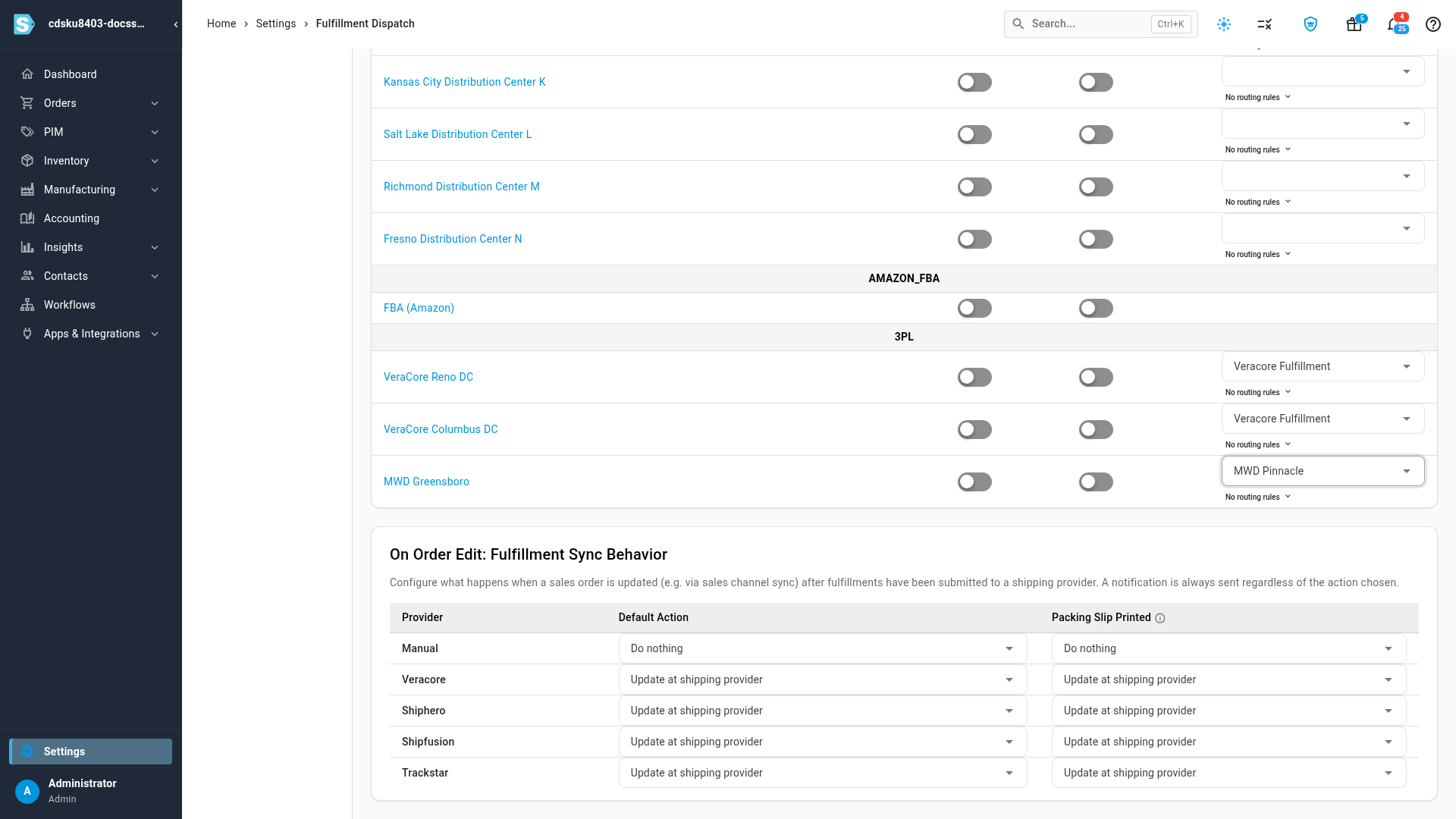The image size is (1456, 819).
Task: Open MWD Pinnacle provider dropdown
Action: tap(1323, 471)
